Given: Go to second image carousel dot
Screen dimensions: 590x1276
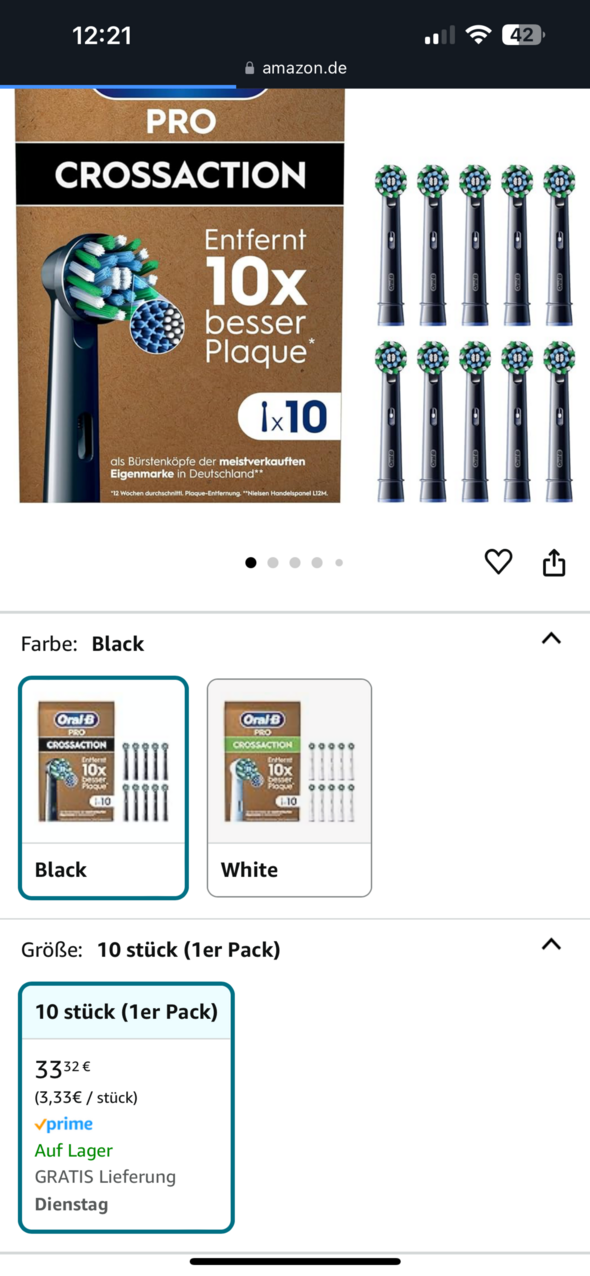Looking at the screenshot, I should coord(273,563).
